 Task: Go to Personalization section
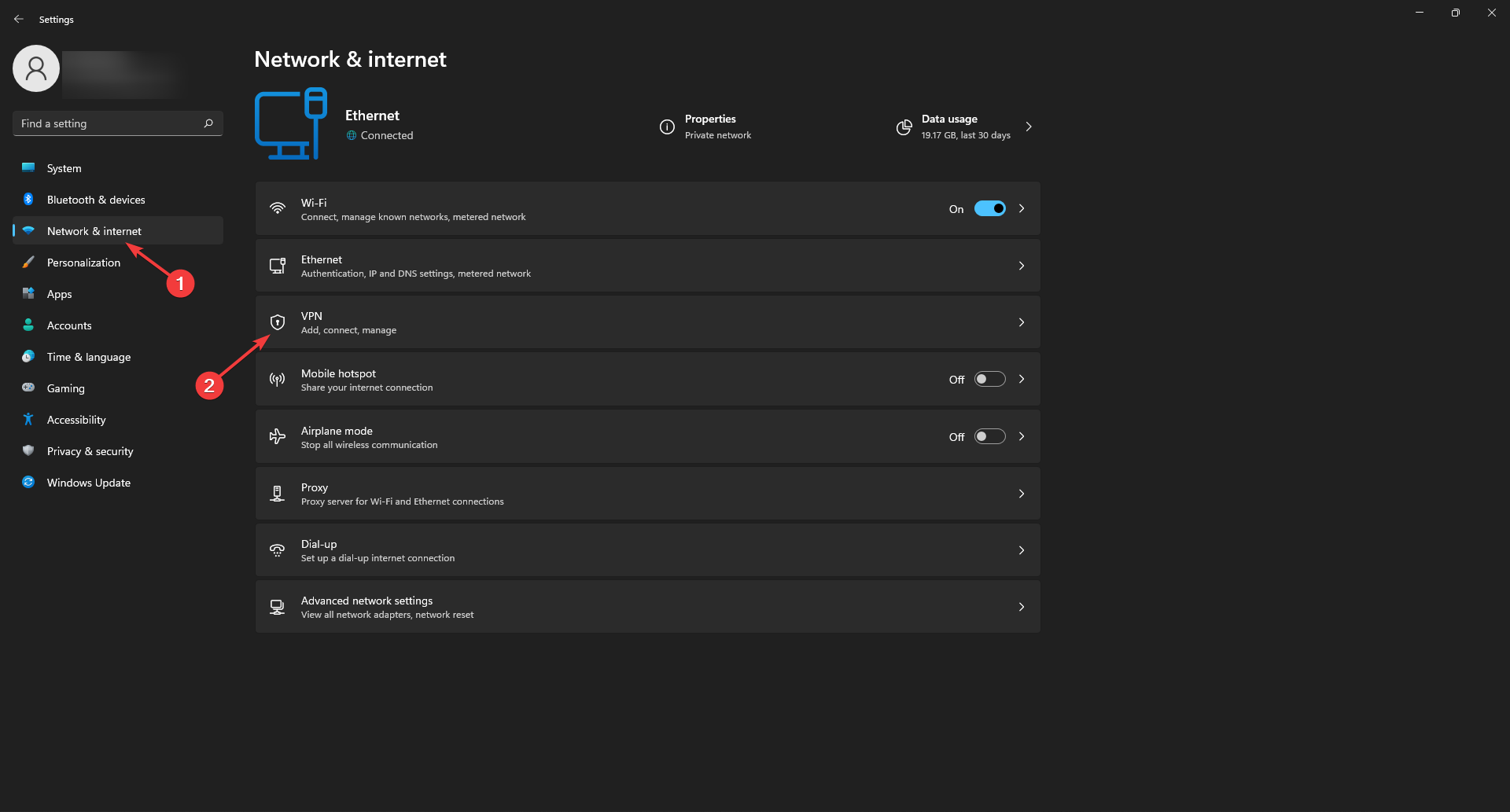click(x=118, y=263)
